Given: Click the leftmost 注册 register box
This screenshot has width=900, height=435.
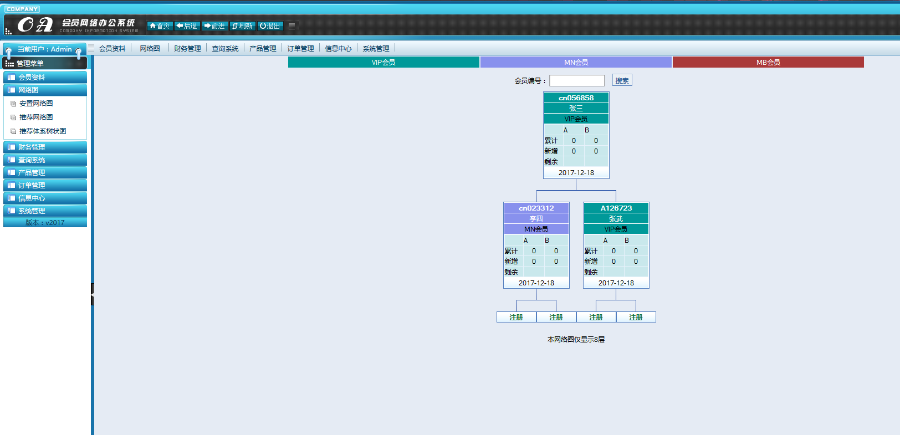Looking at the screenshot, I should click(x=516, y=317).
